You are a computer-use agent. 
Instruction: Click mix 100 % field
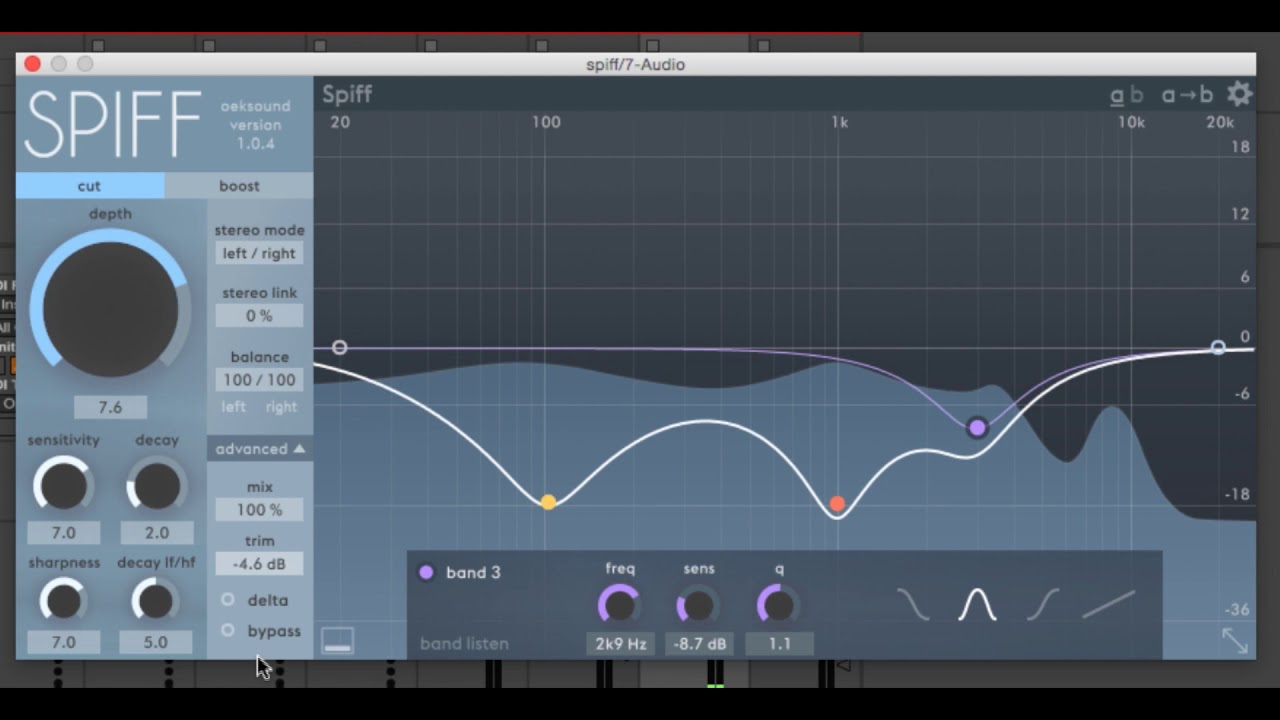point(259,510)
